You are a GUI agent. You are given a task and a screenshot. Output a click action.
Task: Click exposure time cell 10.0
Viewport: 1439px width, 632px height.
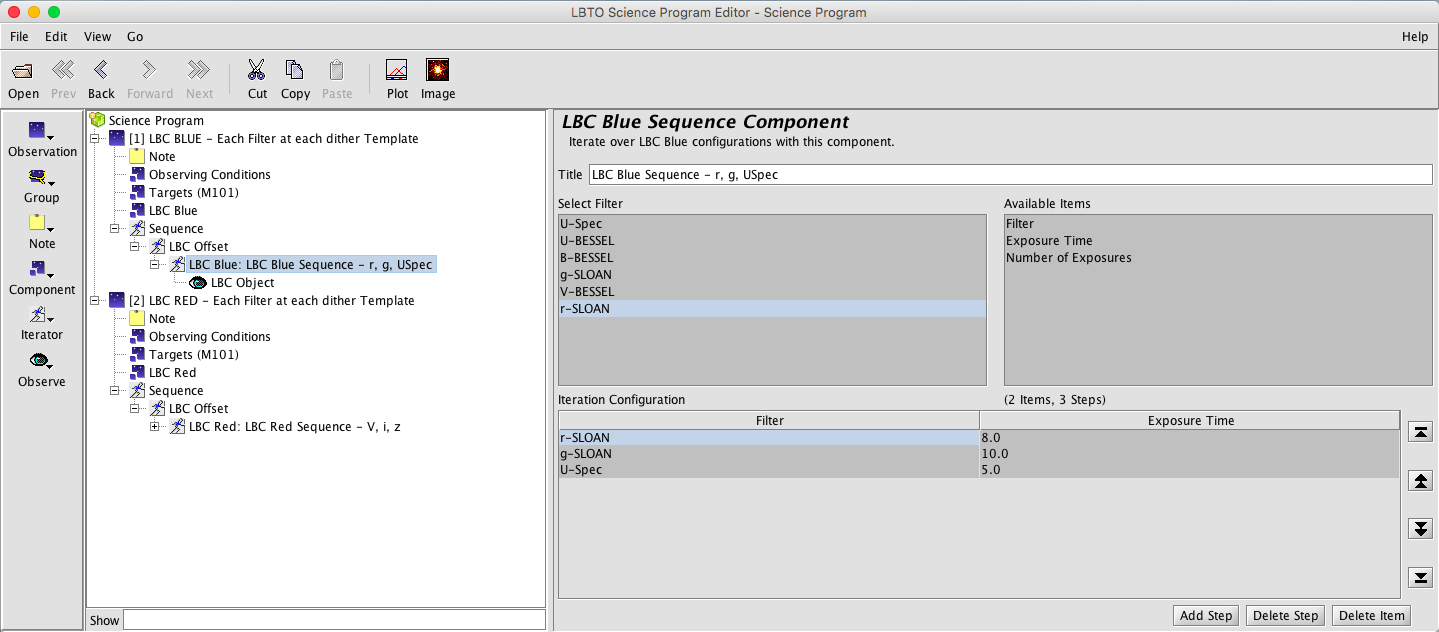point(1189,454)
